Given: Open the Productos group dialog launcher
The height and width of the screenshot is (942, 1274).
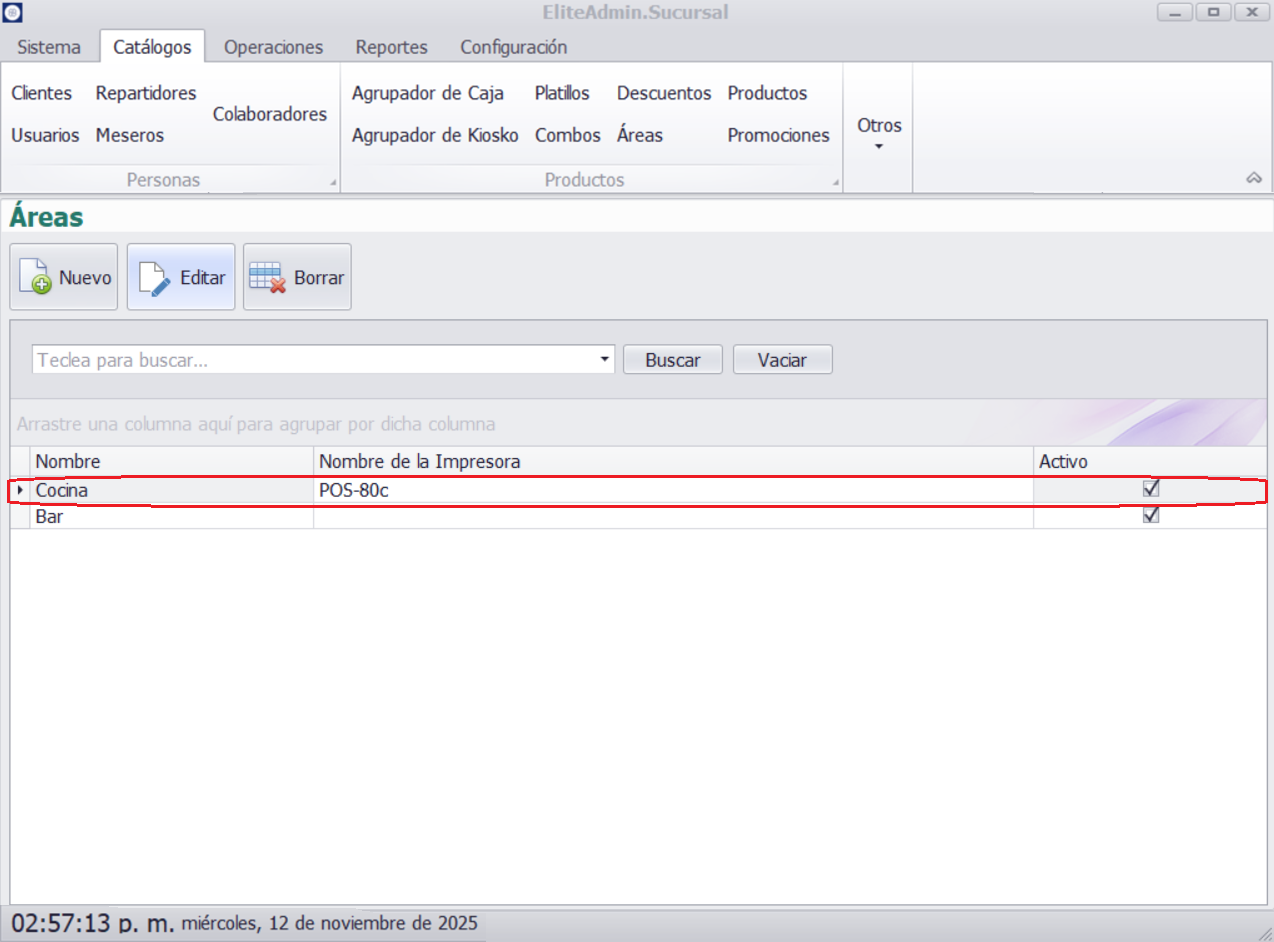Looking at the screenshot, I should click(x=835, y=183).
